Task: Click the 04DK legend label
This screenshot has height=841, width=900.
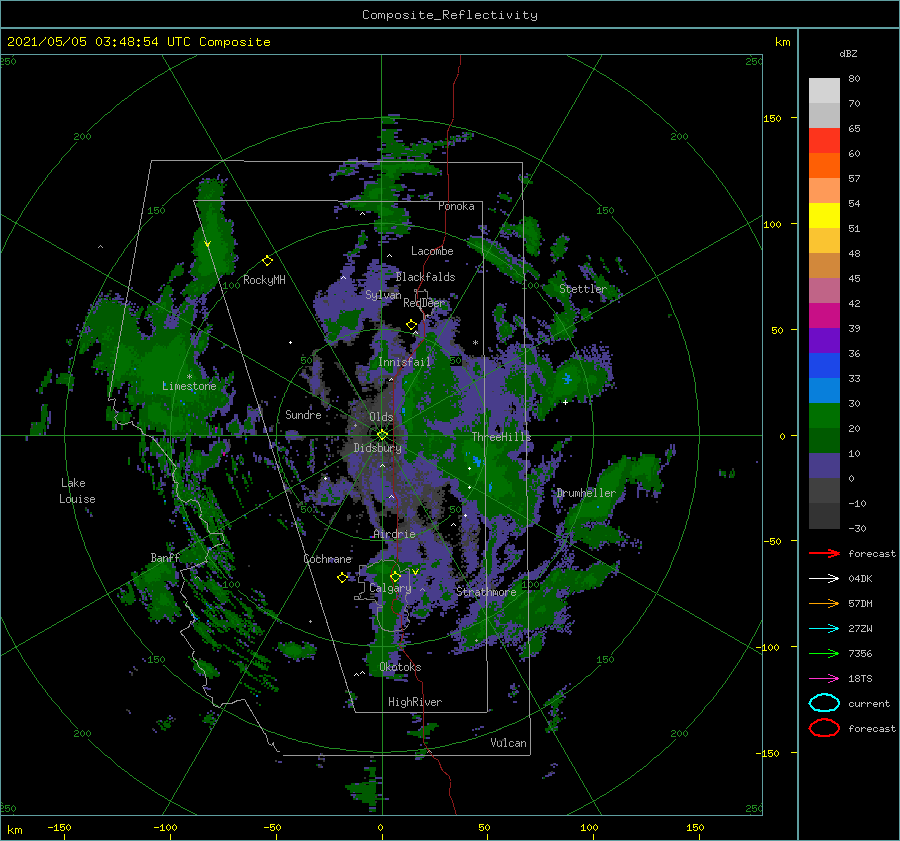Action: click(860, 579)
